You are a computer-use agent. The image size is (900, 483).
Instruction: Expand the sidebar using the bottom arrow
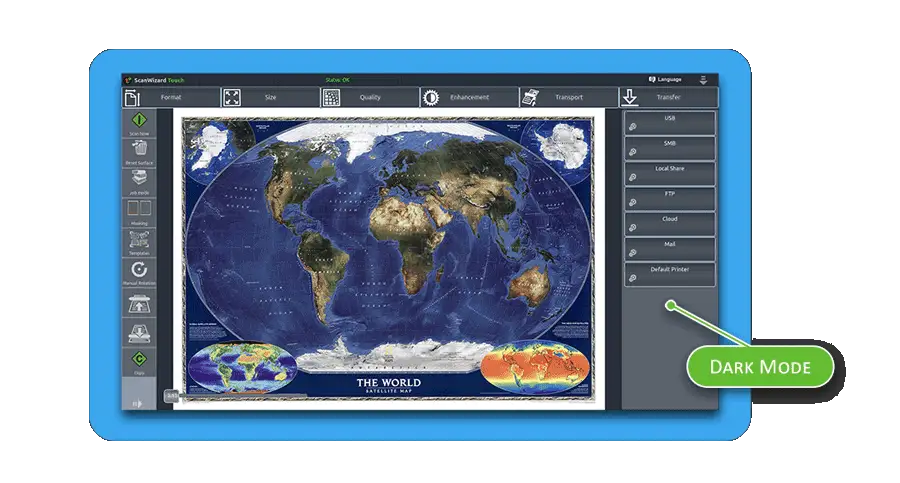tap(138, 404)
